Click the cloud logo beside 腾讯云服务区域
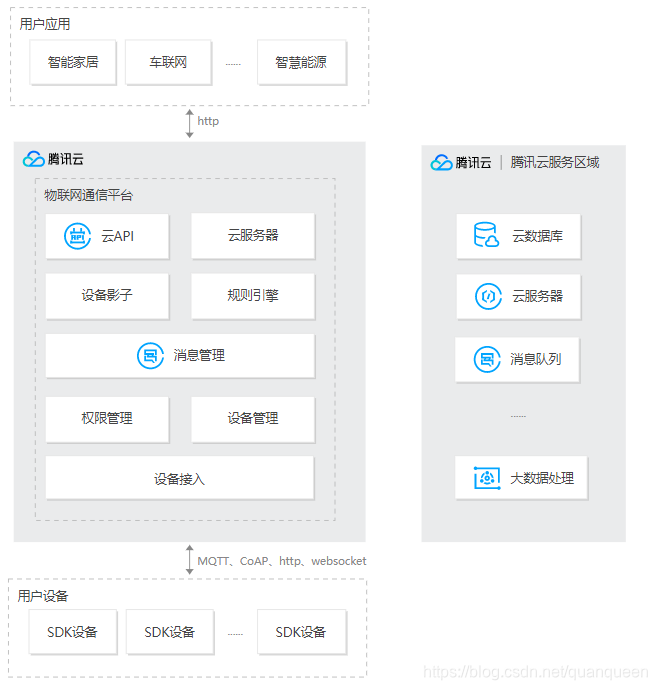Viewport: 657px width, 690px height. [x=441, y=162]
